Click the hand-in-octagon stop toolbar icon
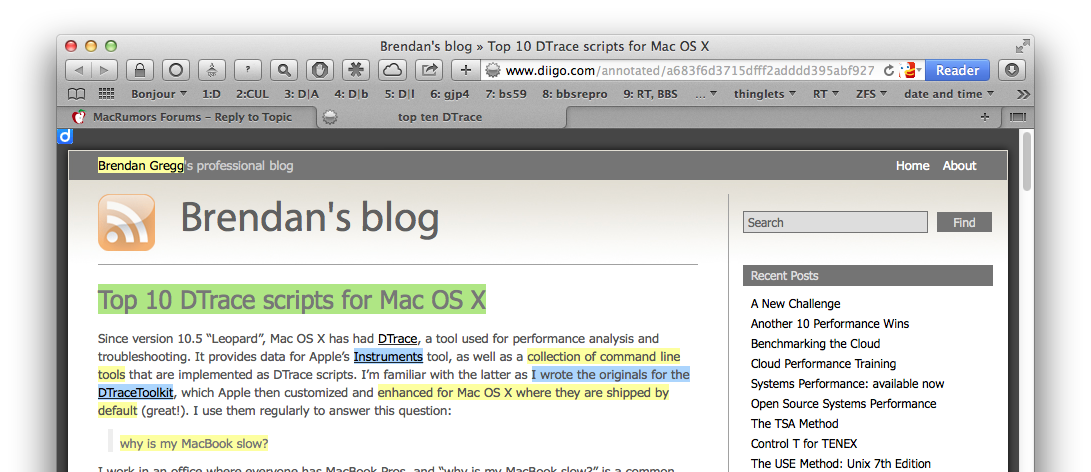 [320, 70]
